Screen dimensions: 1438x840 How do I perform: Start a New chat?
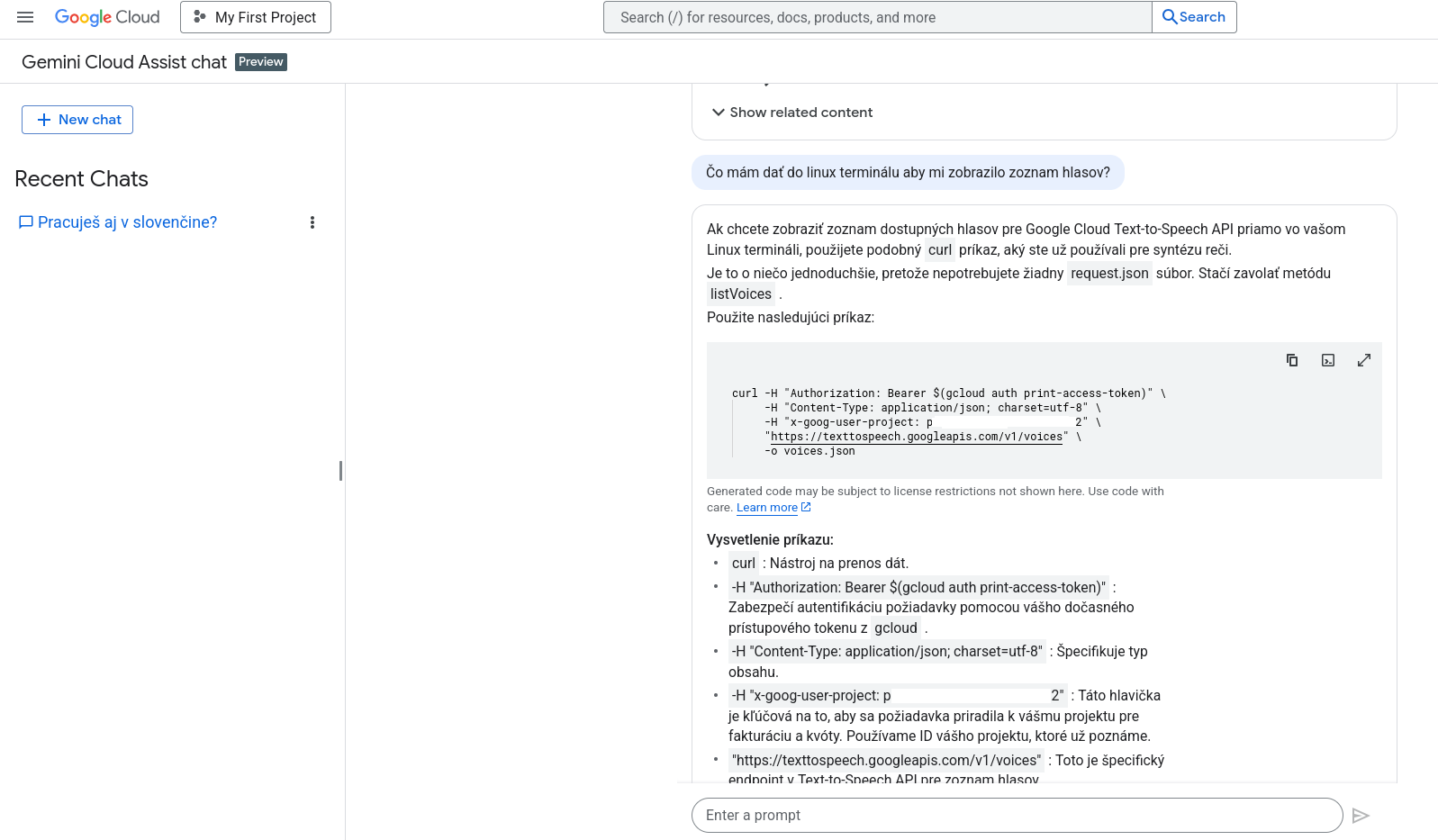pos(77,120)
